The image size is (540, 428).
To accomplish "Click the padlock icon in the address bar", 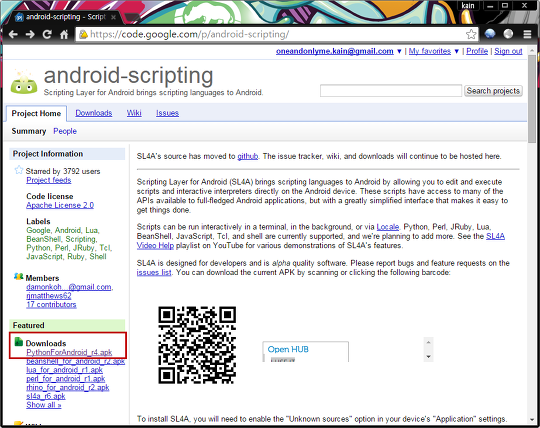I will (x=83, y=34).
